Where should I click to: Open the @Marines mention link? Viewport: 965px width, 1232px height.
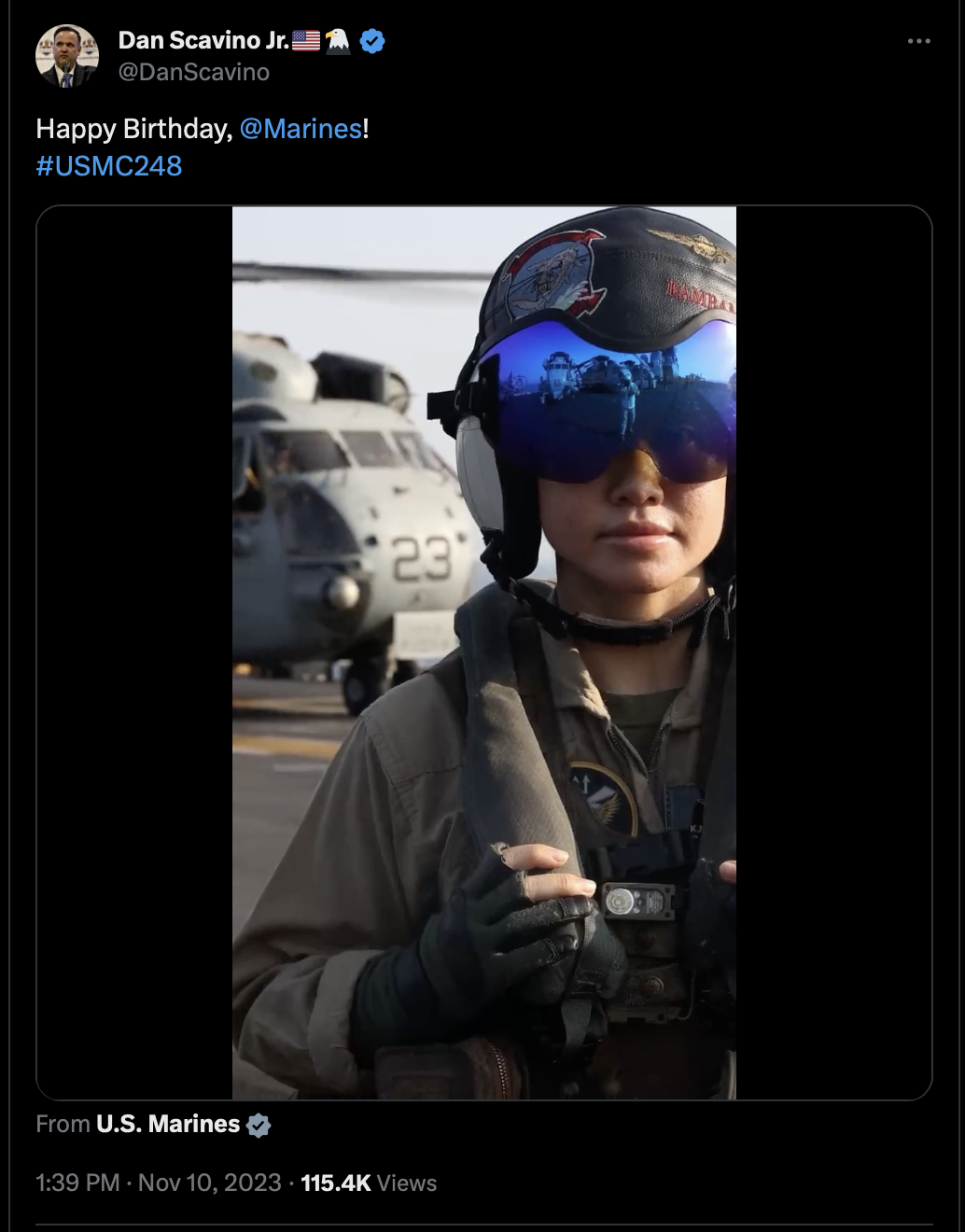301,129
